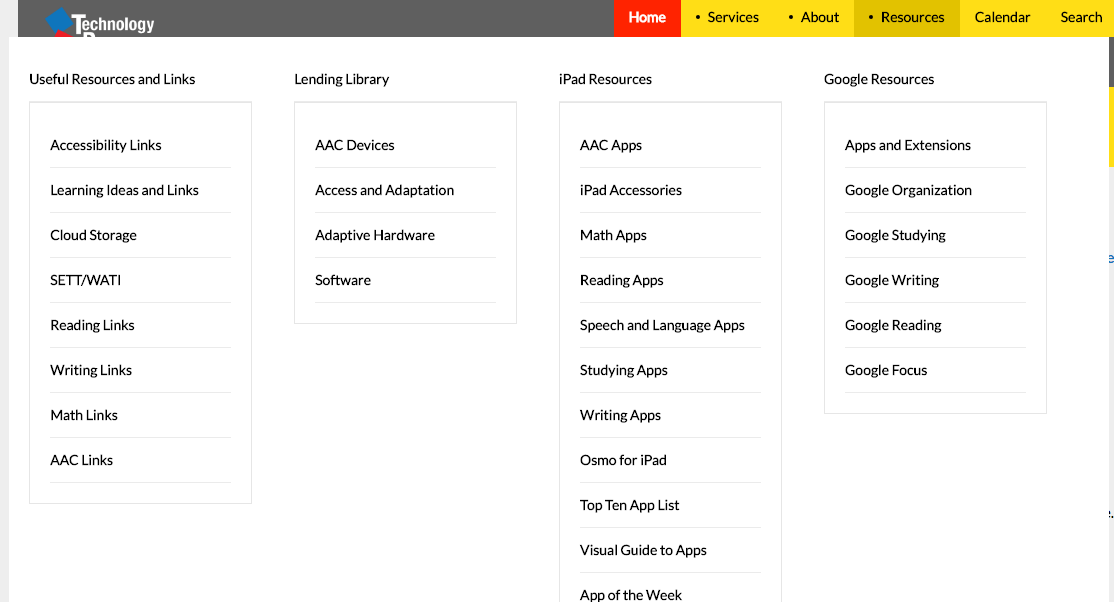The width and height of the screenshot is (1114, 602).
Task: Visit Writing Links
Action: [x=91, y=370]
